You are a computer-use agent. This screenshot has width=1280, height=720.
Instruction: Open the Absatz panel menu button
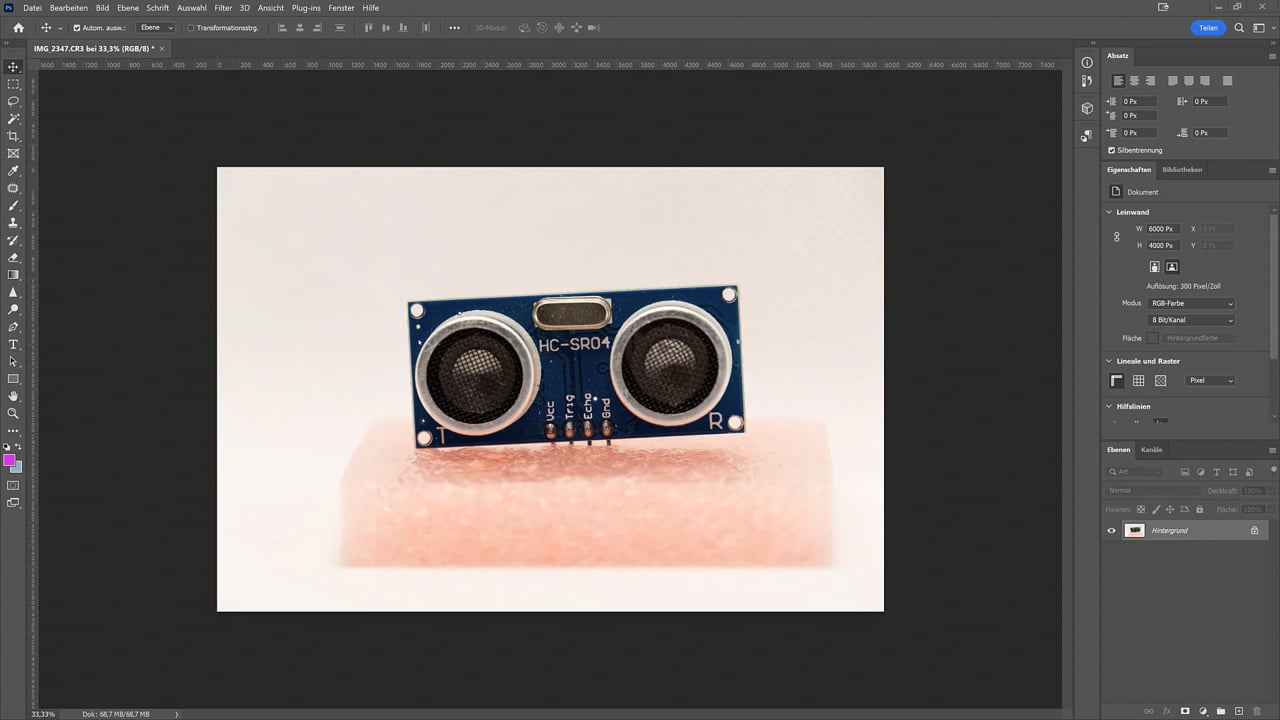[x=1273, y=56]
